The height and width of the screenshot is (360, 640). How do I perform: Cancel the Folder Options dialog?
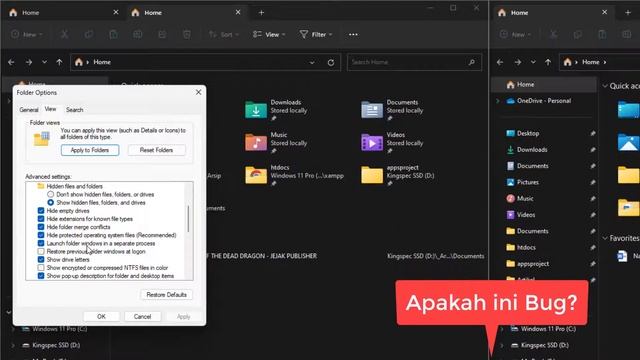coord(142,317)
